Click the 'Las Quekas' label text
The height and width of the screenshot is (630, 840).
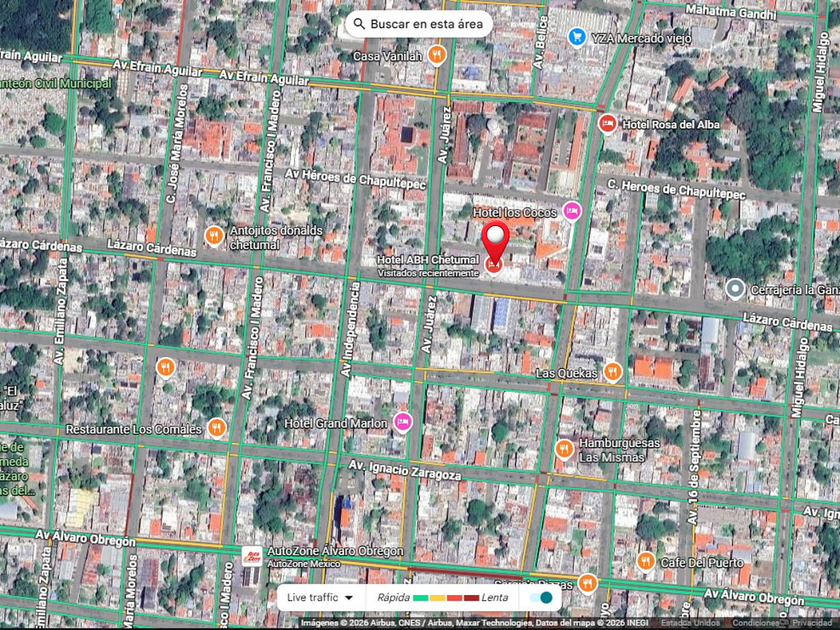(x=566, y=373)
